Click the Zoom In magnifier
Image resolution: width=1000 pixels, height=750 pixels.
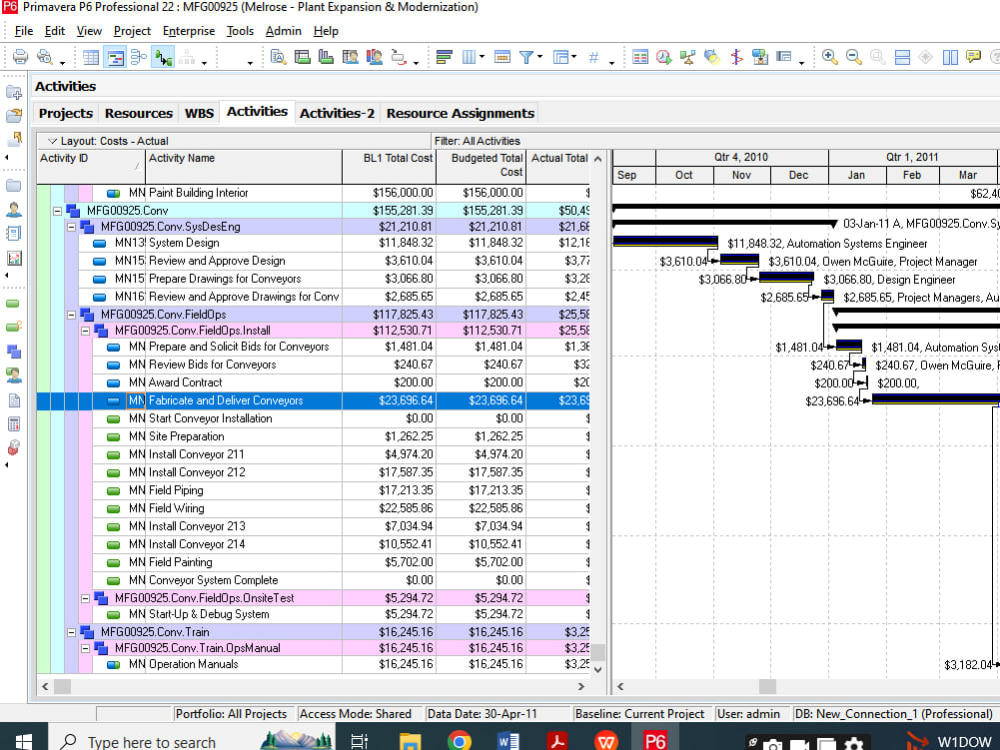[830, 57]
